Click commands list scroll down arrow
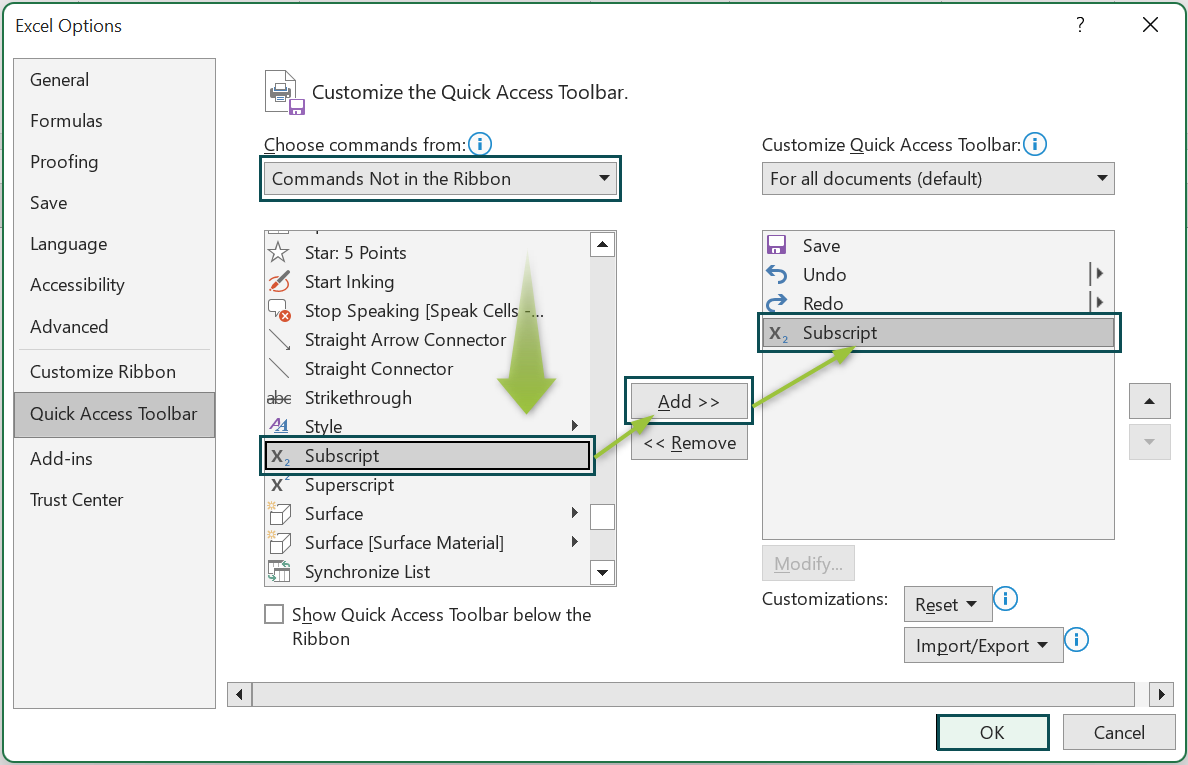Viewport: 1188px width, 765px height. pyautogui.click(x=602, y=573)
